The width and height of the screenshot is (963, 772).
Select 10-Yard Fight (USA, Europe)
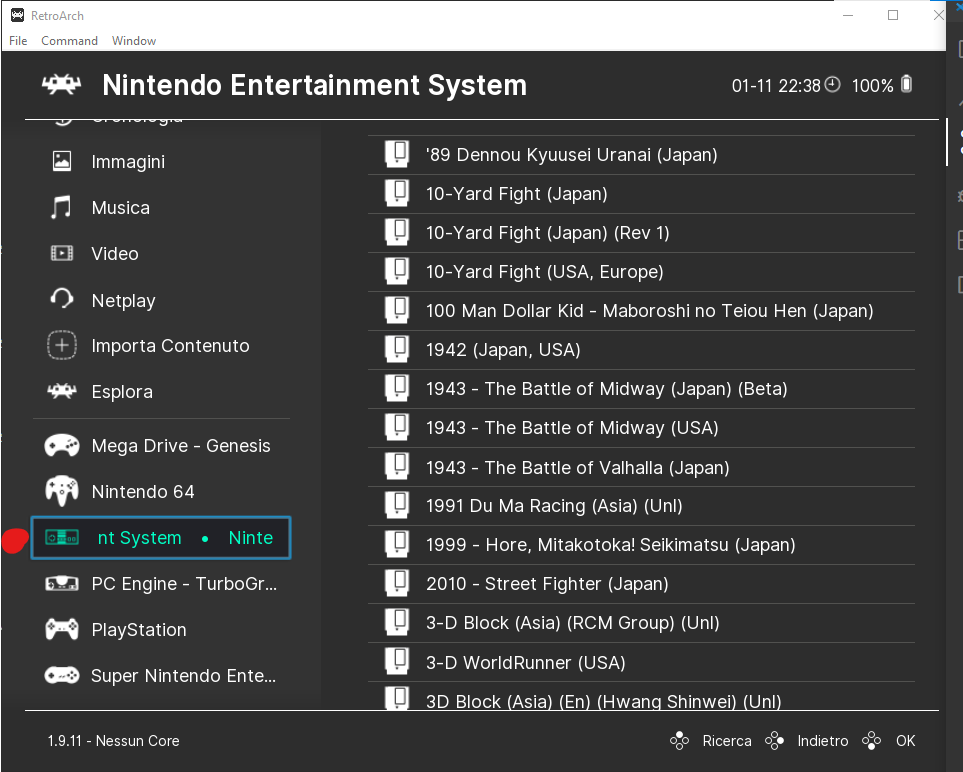[x=641, y=272]
